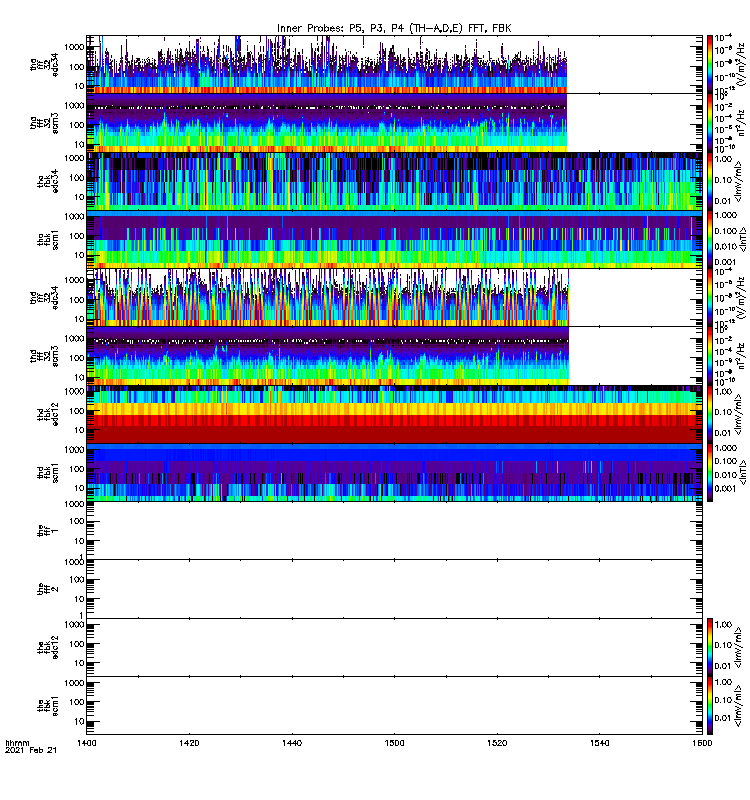Click the '1540' time axis label
Image resolution: width=750 pixels, height=800 pixels.
click(x=599, y=743)
